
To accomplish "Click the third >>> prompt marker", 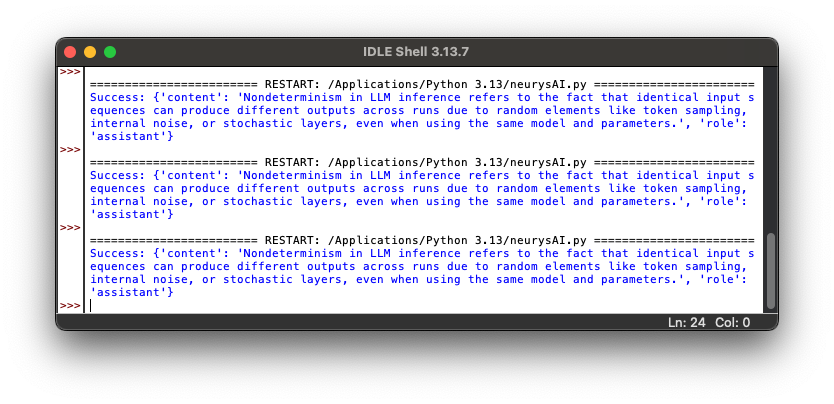I will [x=69, y=228].
